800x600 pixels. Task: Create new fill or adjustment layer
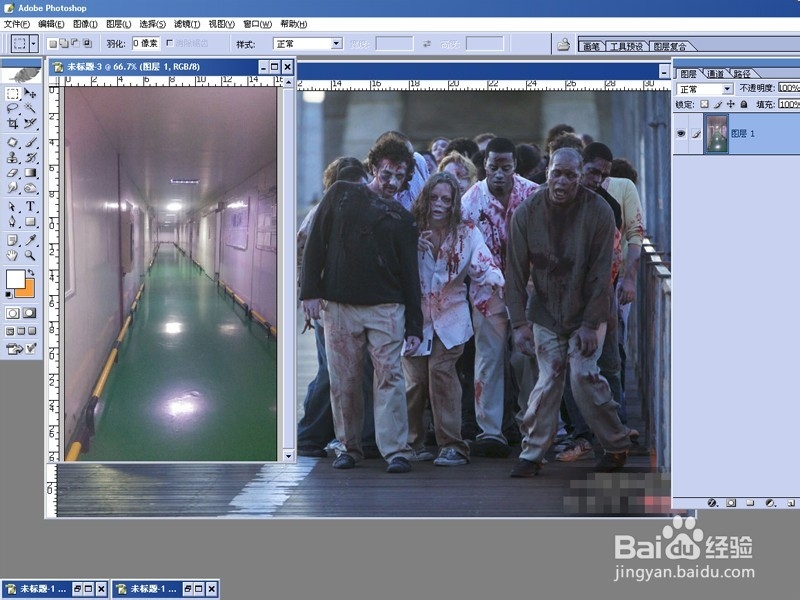point(770,503)
